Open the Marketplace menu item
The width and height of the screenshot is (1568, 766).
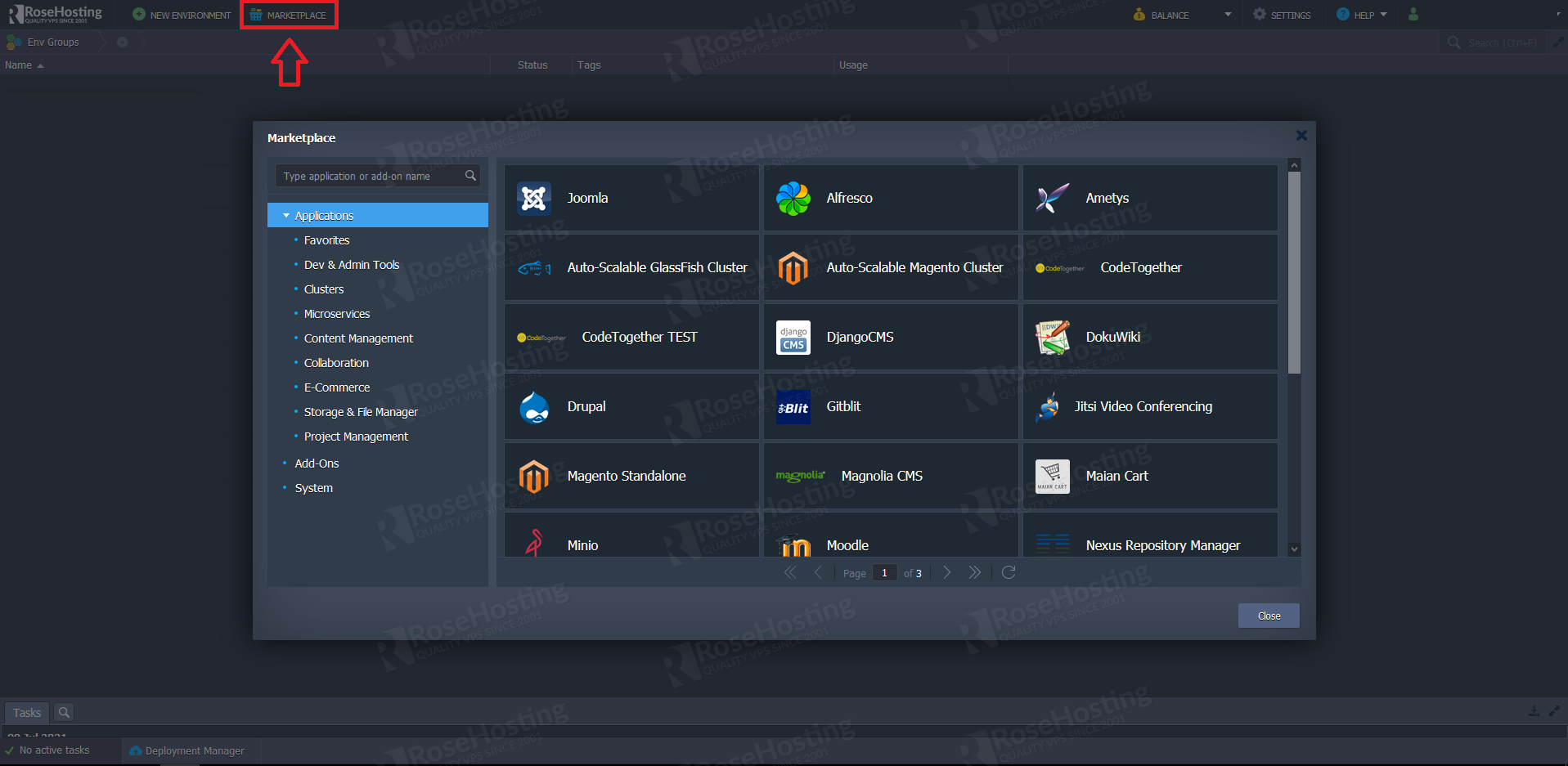pyautogui.click(x=289, y=15)
